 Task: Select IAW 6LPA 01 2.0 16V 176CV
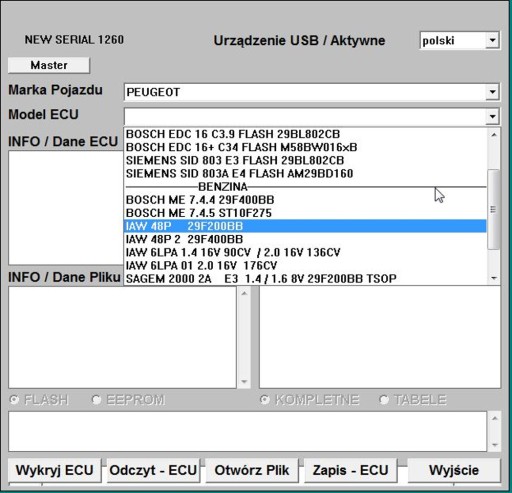coord(305,265)
